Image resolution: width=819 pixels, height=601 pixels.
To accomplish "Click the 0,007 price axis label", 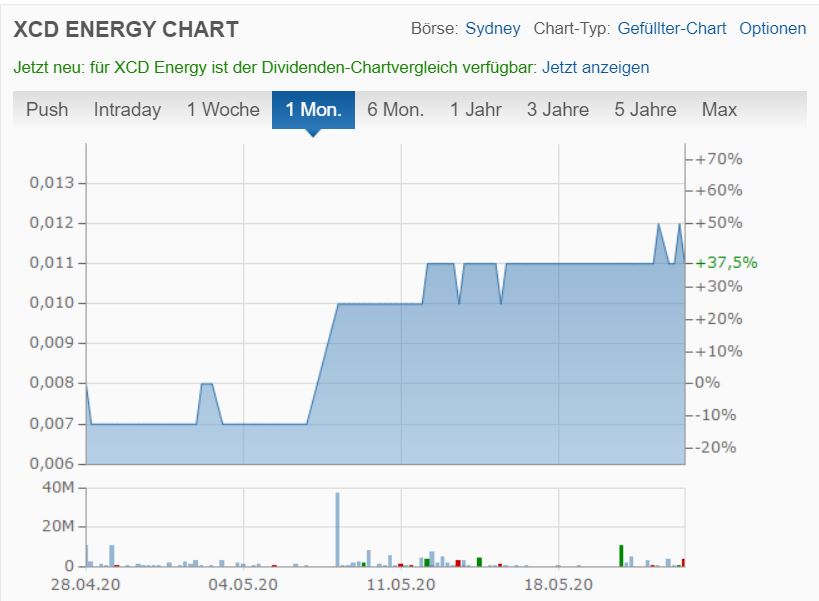I will click(52, 423).
